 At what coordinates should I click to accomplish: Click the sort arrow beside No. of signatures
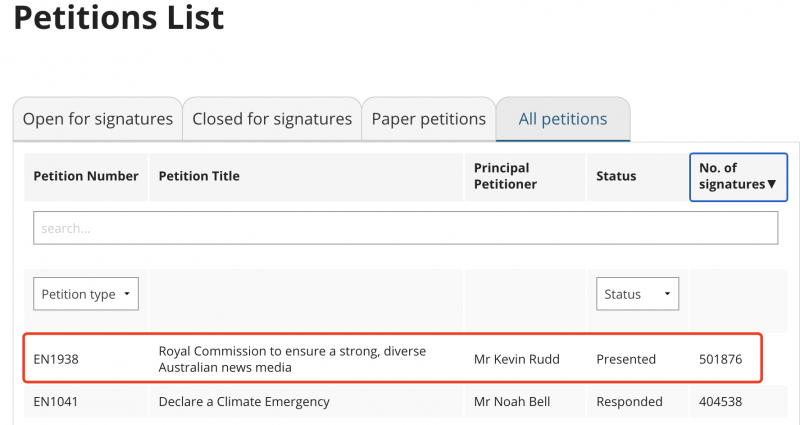pos(771,184)
